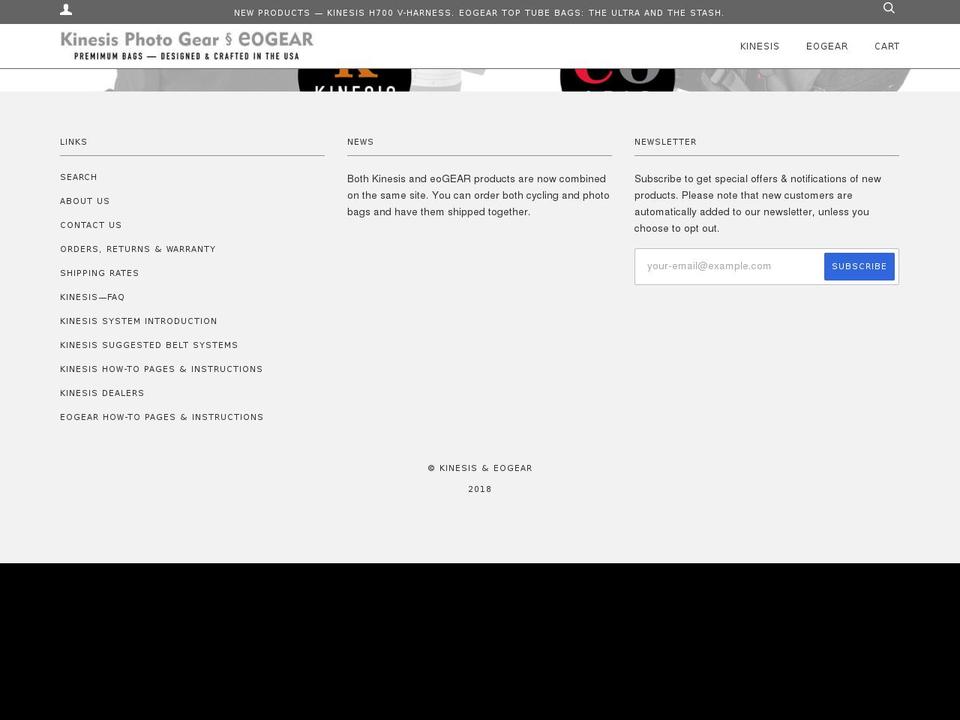Open eoGEAR How-To Pages & Instructions

click(162, 417)
